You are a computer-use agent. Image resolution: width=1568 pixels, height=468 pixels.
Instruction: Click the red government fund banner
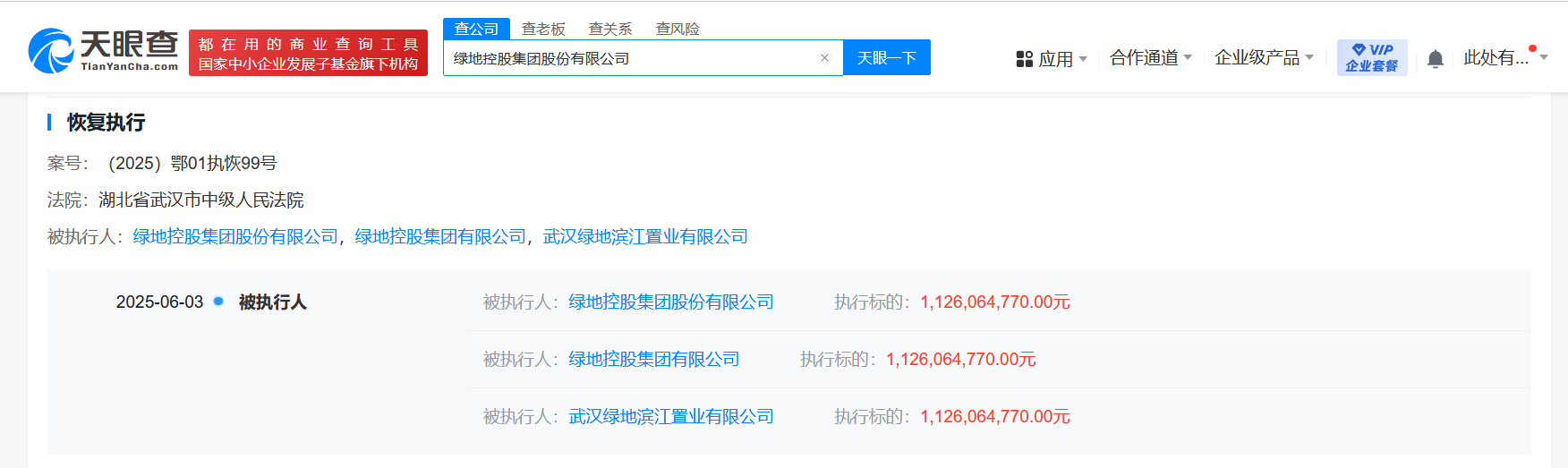[x=308, y=53]
